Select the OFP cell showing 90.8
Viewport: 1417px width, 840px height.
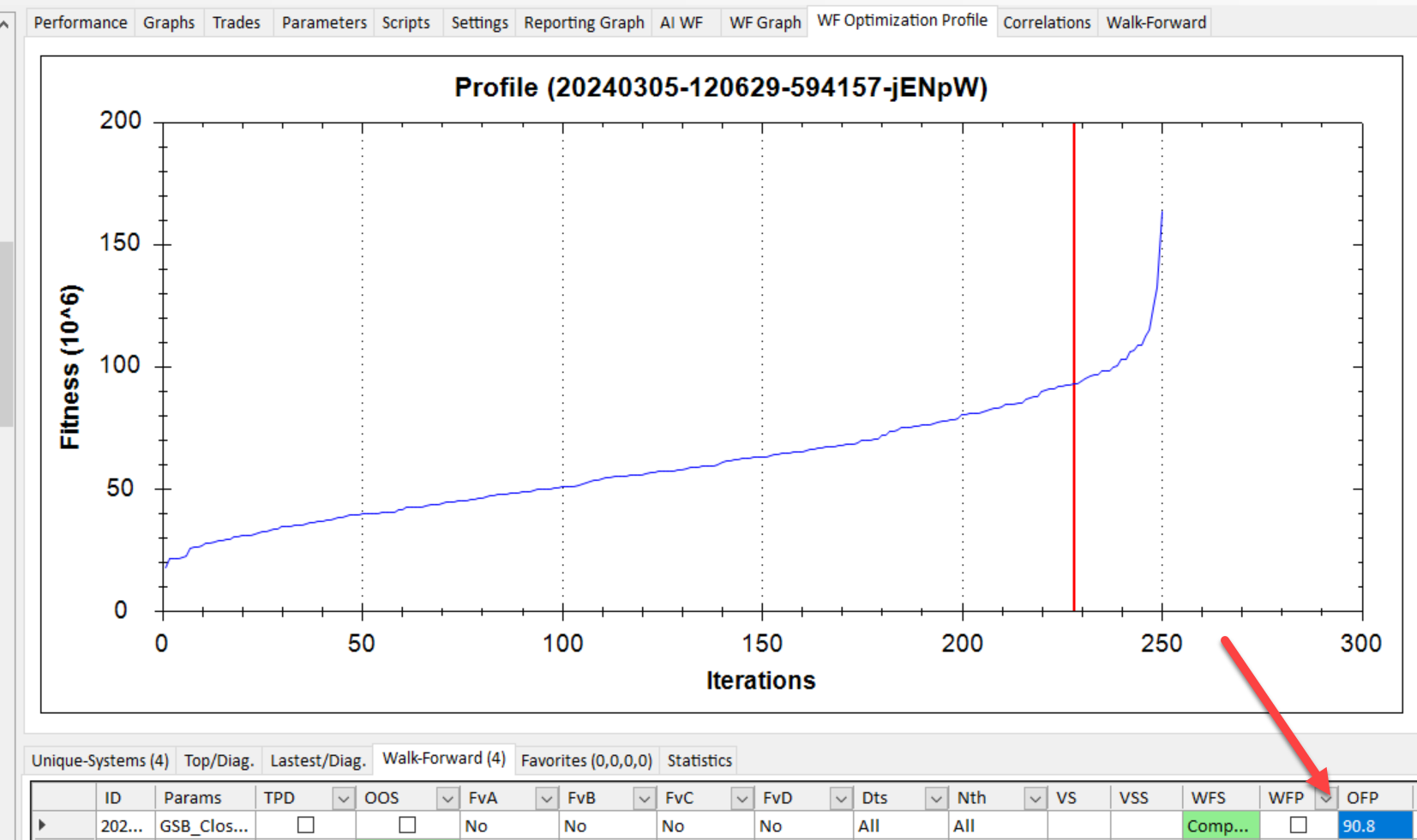(1373, 825)
